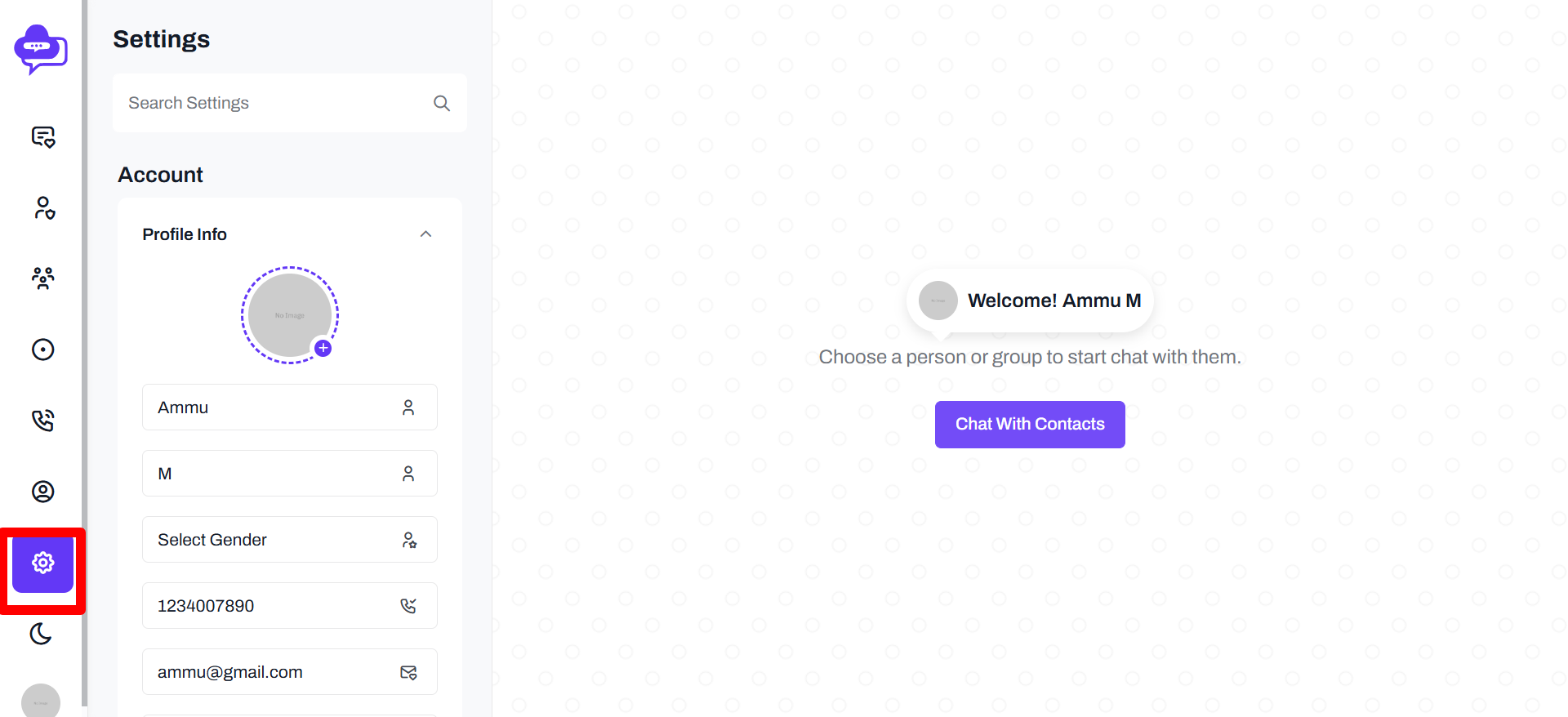
Task: Open the status circle icon in sidebar
Action: coord(42,350)
